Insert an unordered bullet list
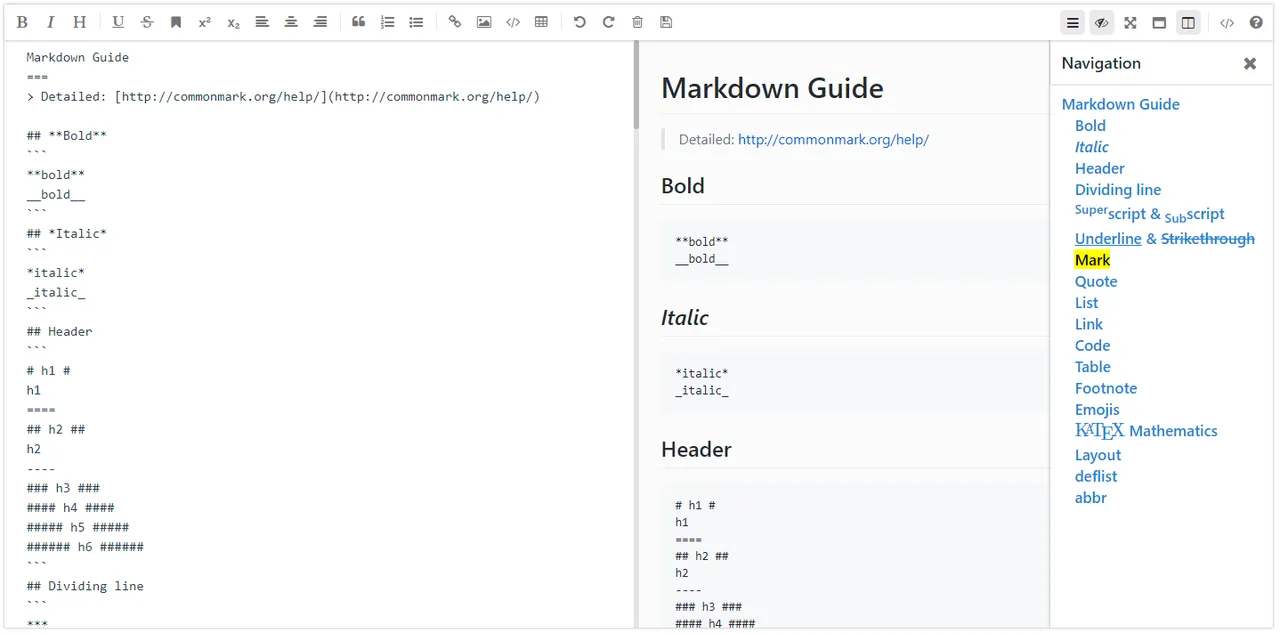 coord(416,22)
